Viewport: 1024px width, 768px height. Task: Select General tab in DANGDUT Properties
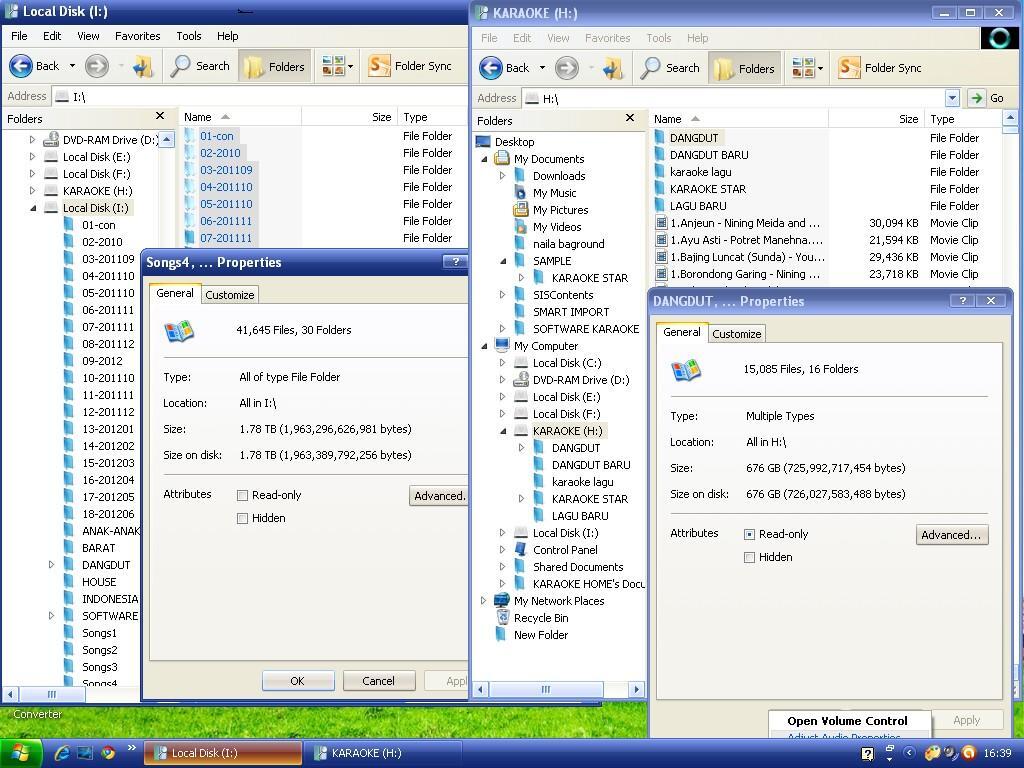coord(682,332)
